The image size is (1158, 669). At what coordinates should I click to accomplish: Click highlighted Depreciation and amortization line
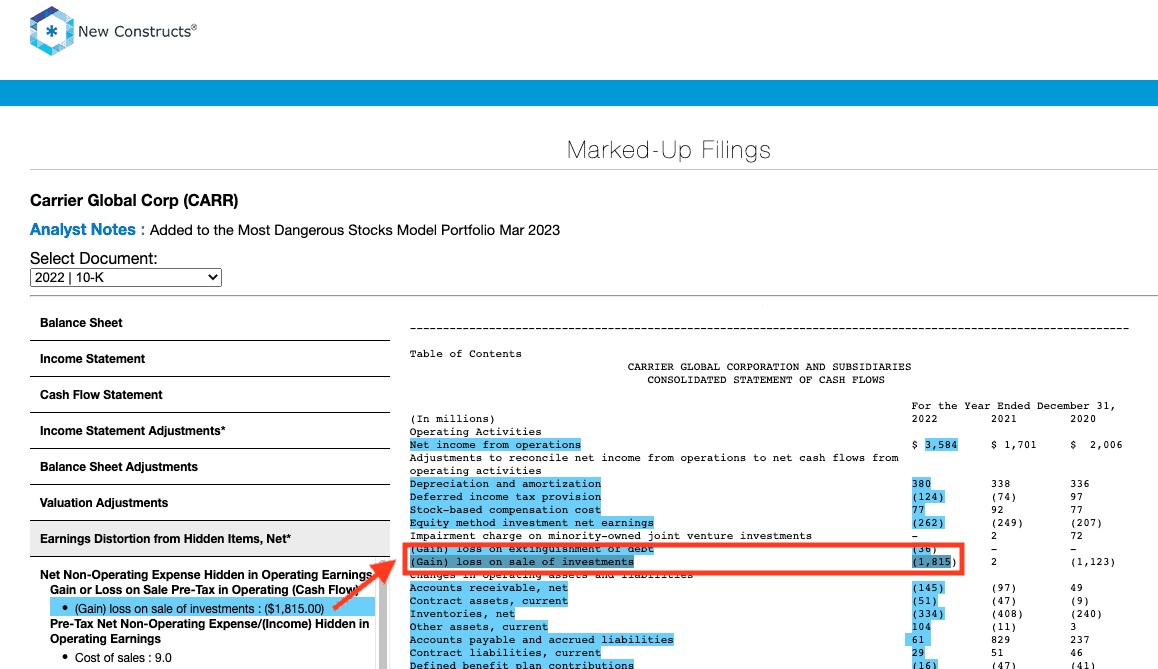(x=505, y=484)
